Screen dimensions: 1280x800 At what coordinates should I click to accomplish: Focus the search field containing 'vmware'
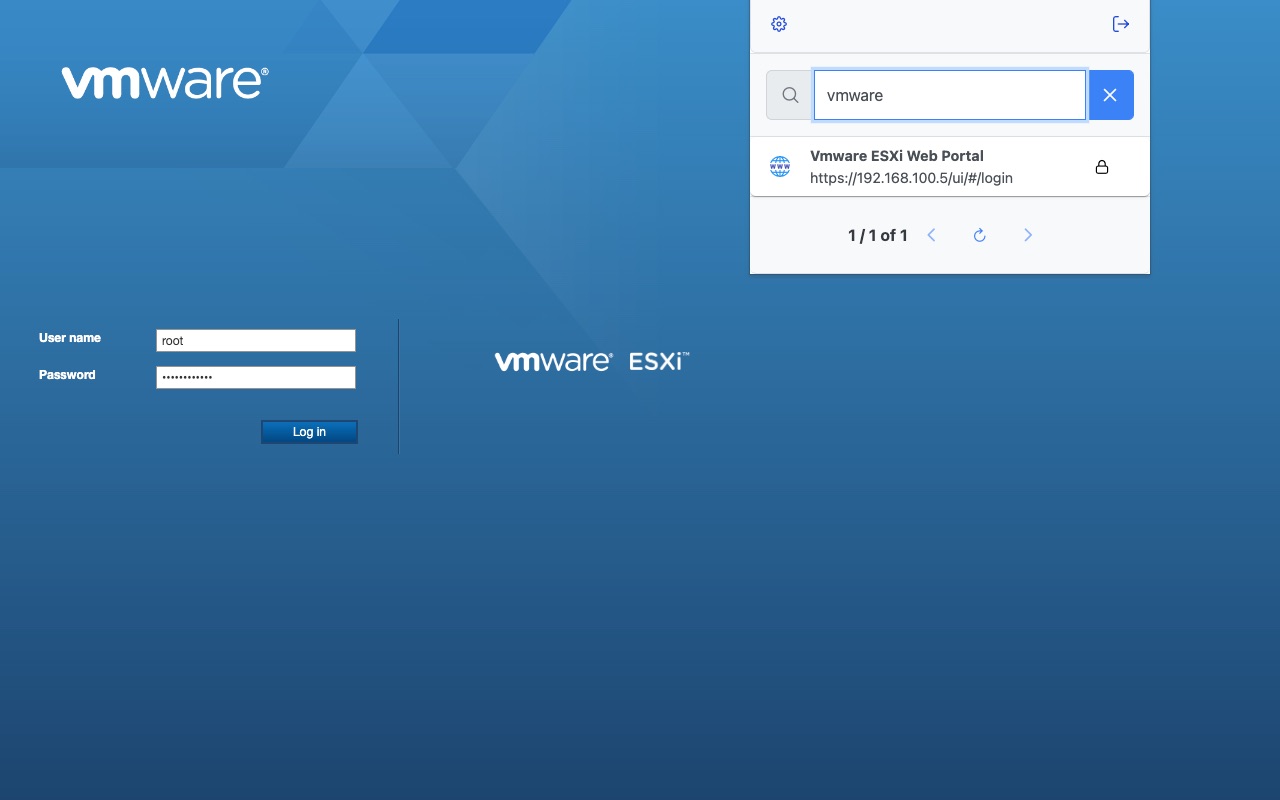click(x=950, y=95)
